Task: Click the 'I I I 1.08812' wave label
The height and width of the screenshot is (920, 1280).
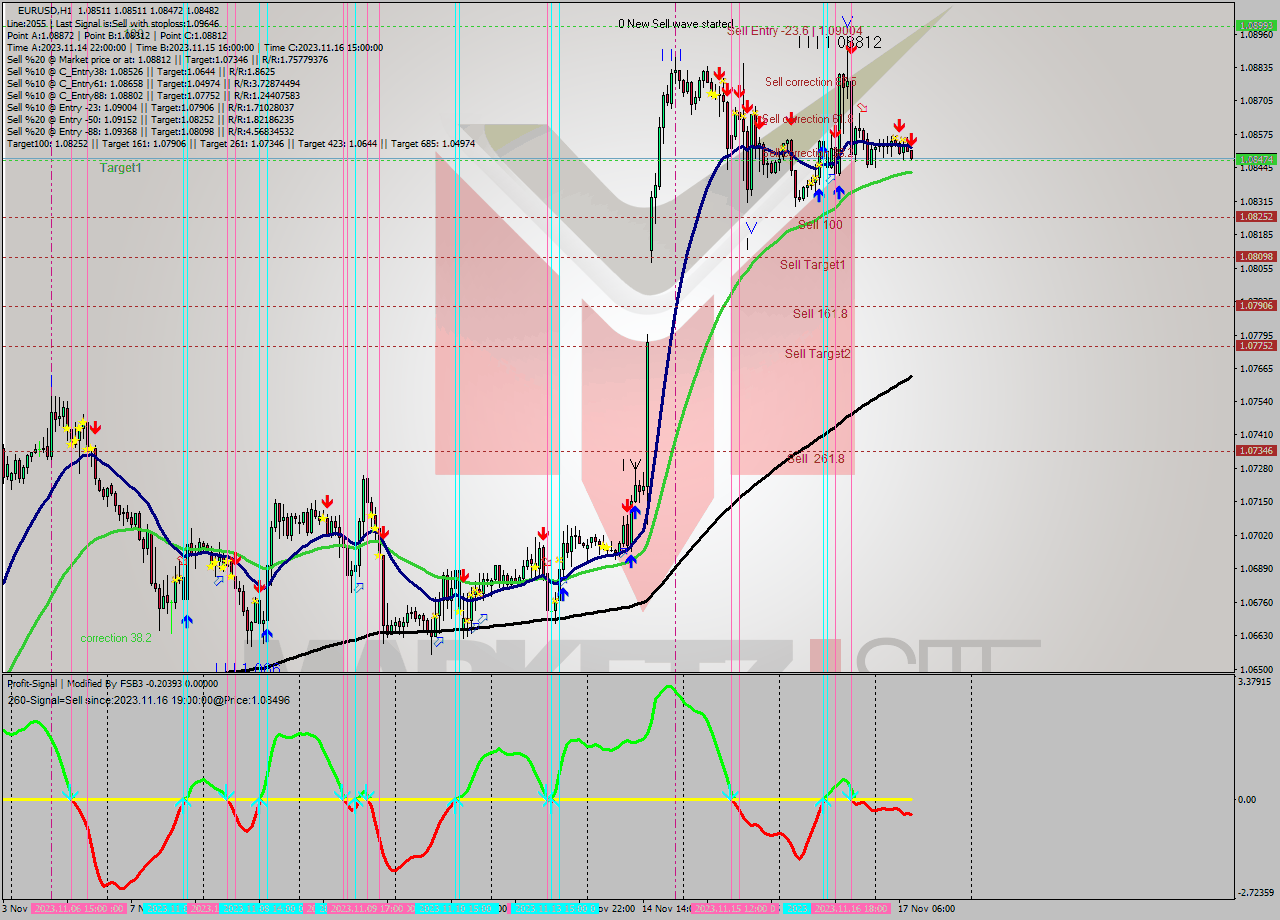Action: point(840,43)
